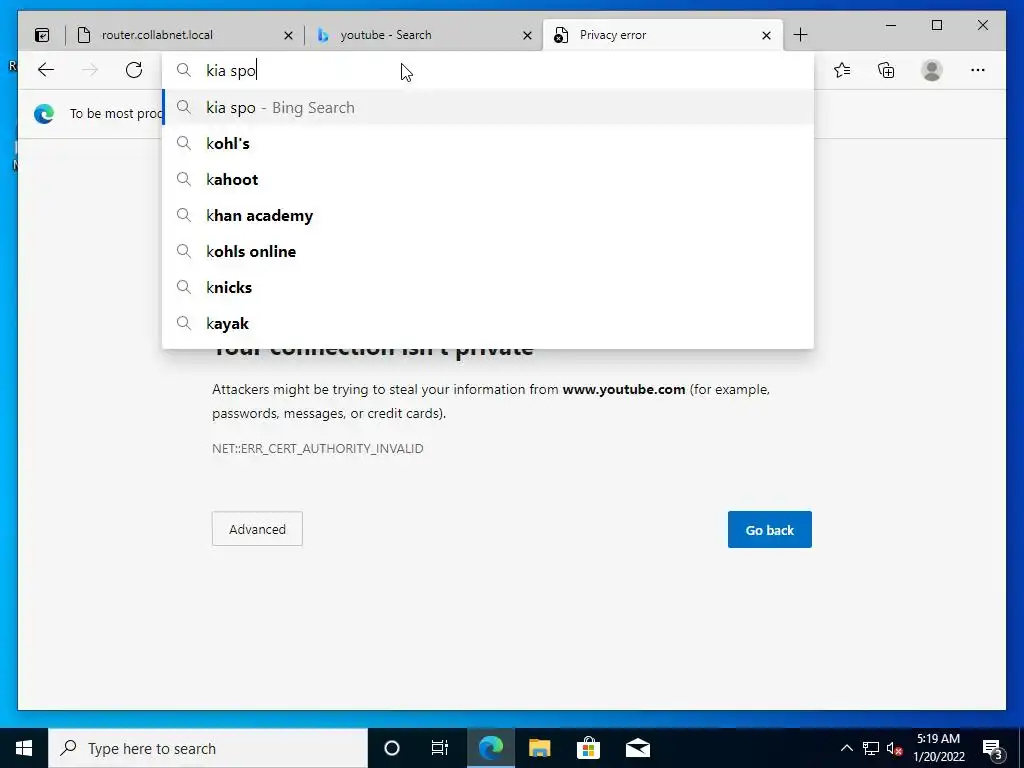Click the Edge logo in the info banner

click(44, 114)
